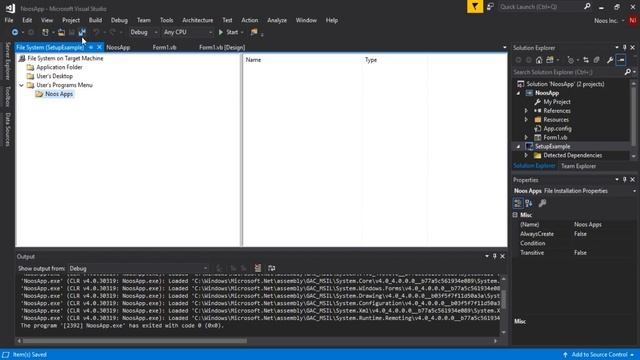Screen dimensions: 640x360
Task: Click the pin icon on File System tab
Action: tap(91, 47)
